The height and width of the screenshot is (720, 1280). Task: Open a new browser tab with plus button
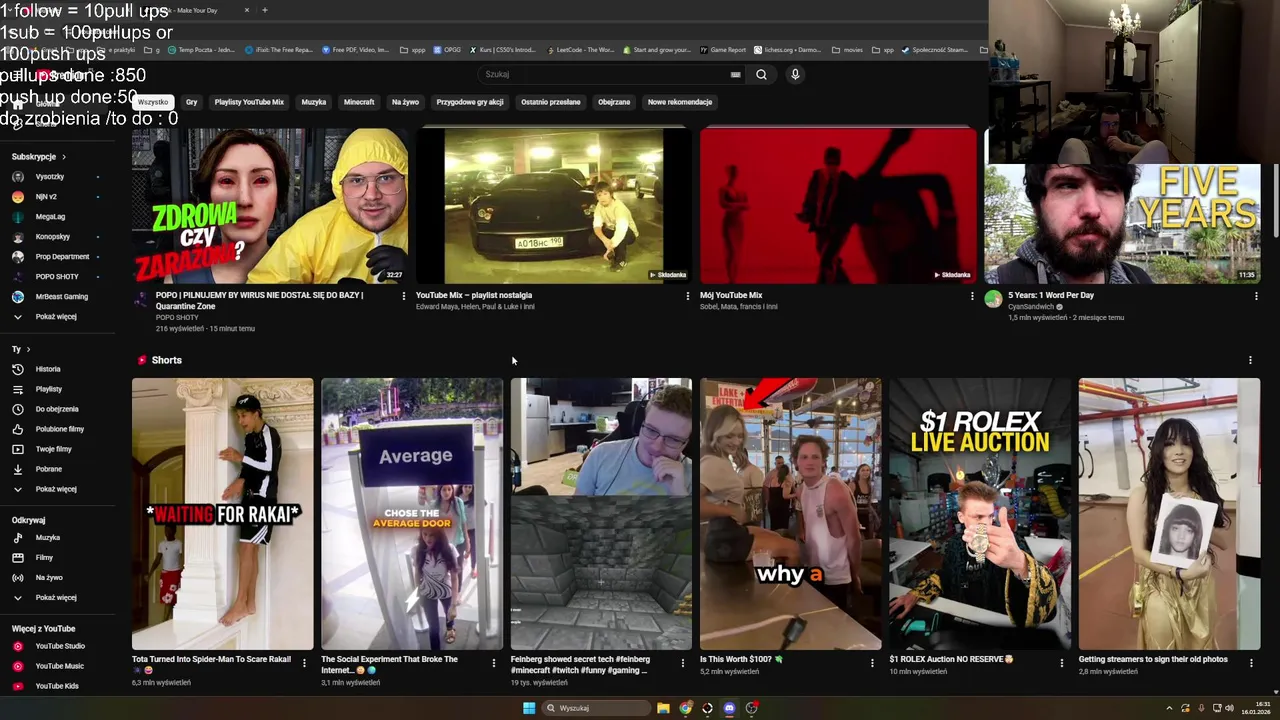pyautogui.click(x=265, y=10)
